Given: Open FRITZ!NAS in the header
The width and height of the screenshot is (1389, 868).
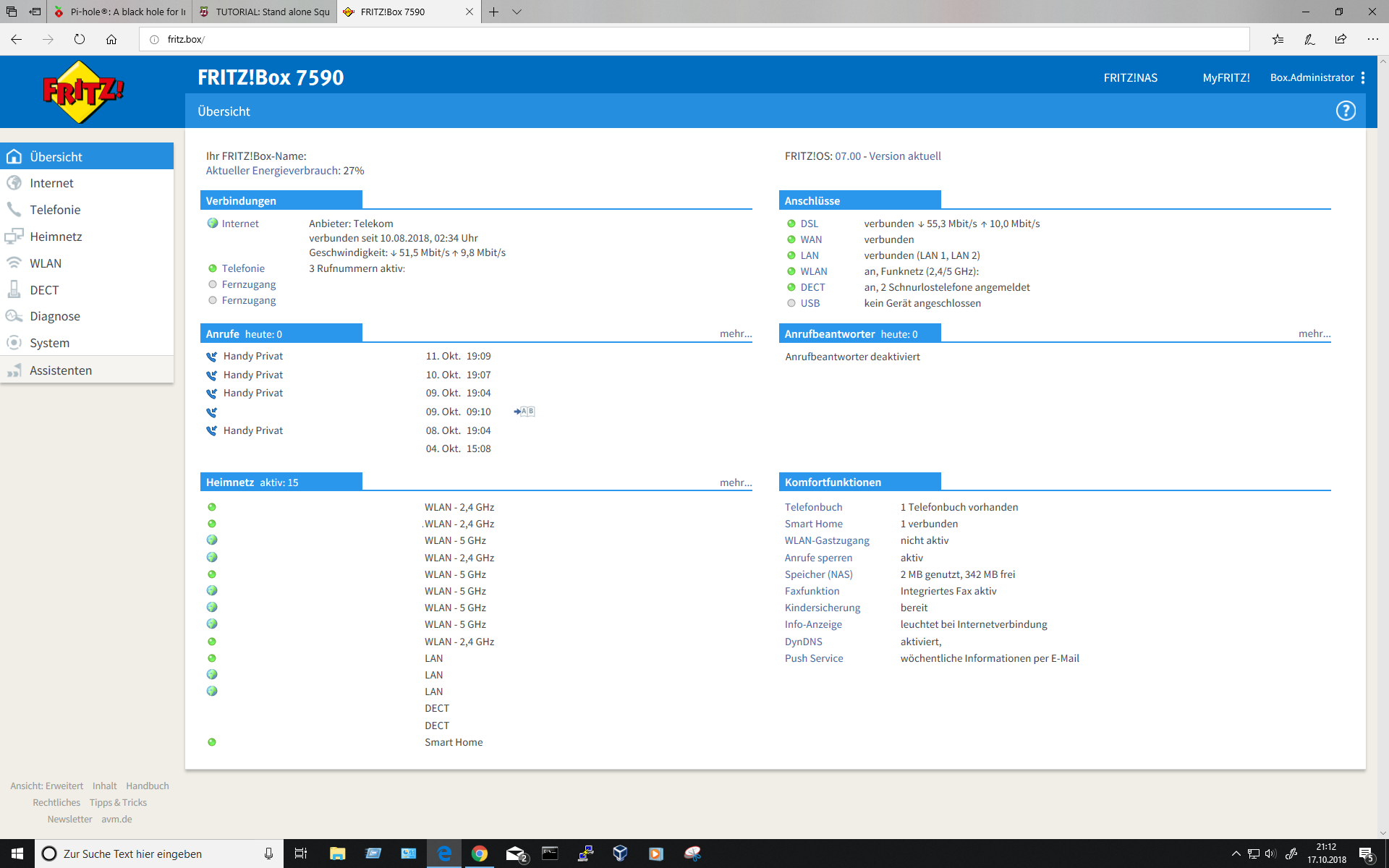Looking at the screenshot, I should click(1131, 78).
